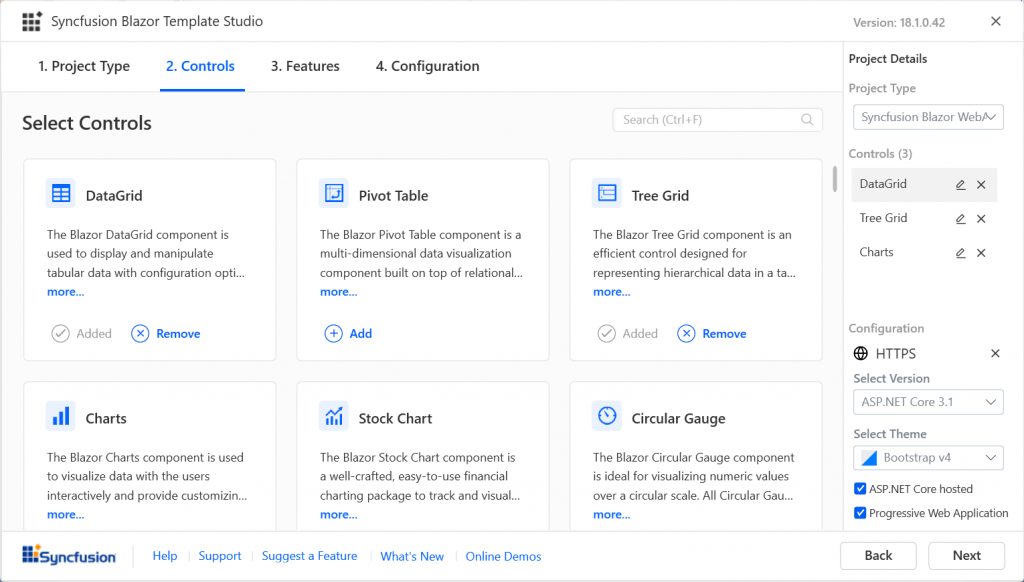Click inside the Search controls field

[x=710, y=119]
